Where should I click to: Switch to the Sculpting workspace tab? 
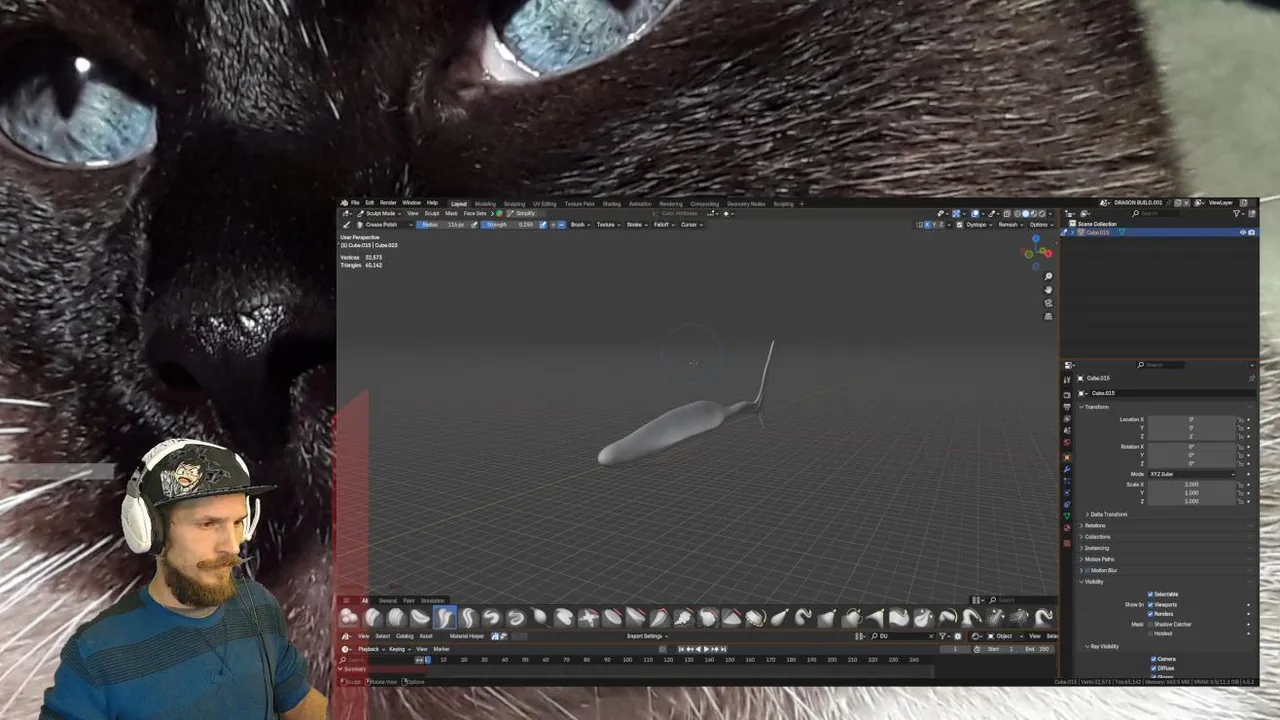514,203
